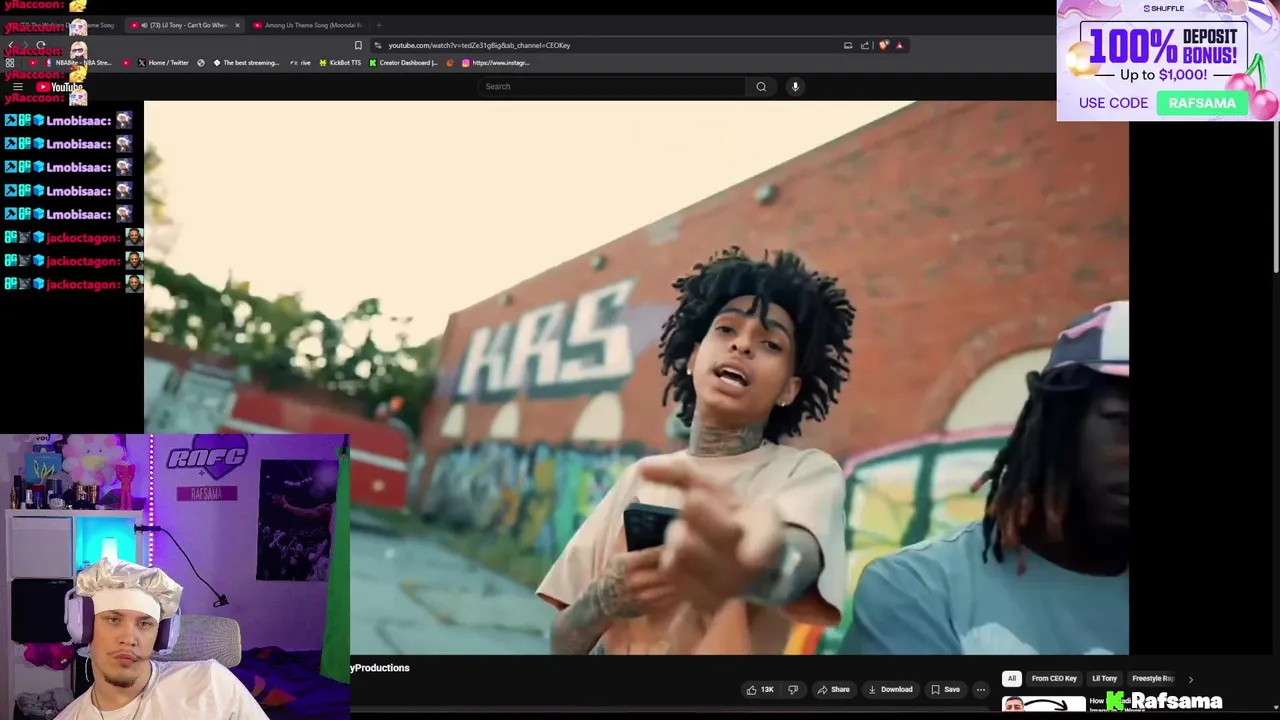This screenshot has width=1280, height=720.
Task: Click the tab audio speaker icon
Action: click(144, 25)
